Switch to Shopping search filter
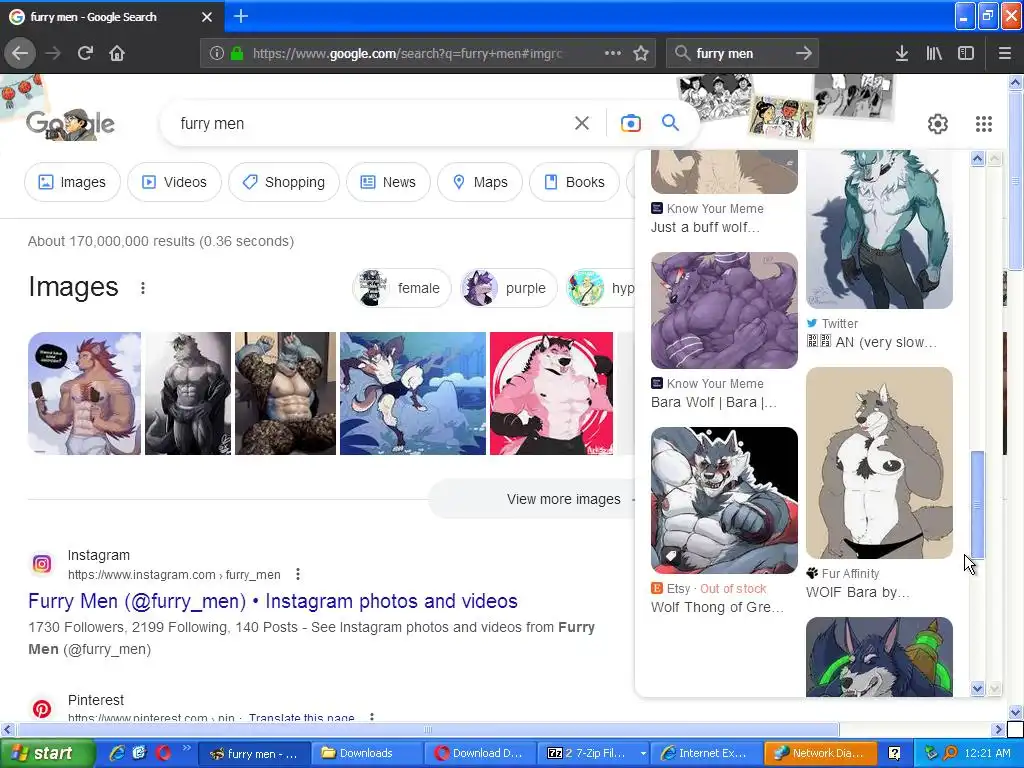The image size is (1024, 768). coord(284,182)
